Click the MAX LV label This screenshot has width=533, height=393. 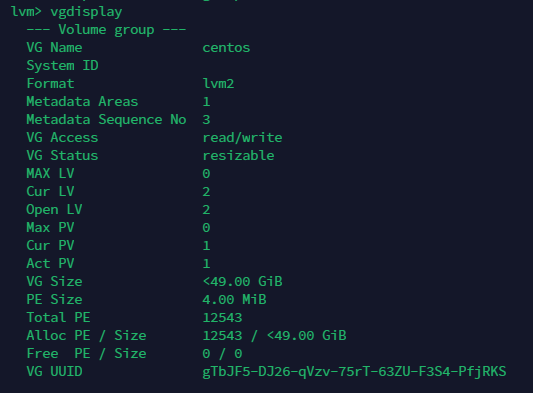(50, 173)
